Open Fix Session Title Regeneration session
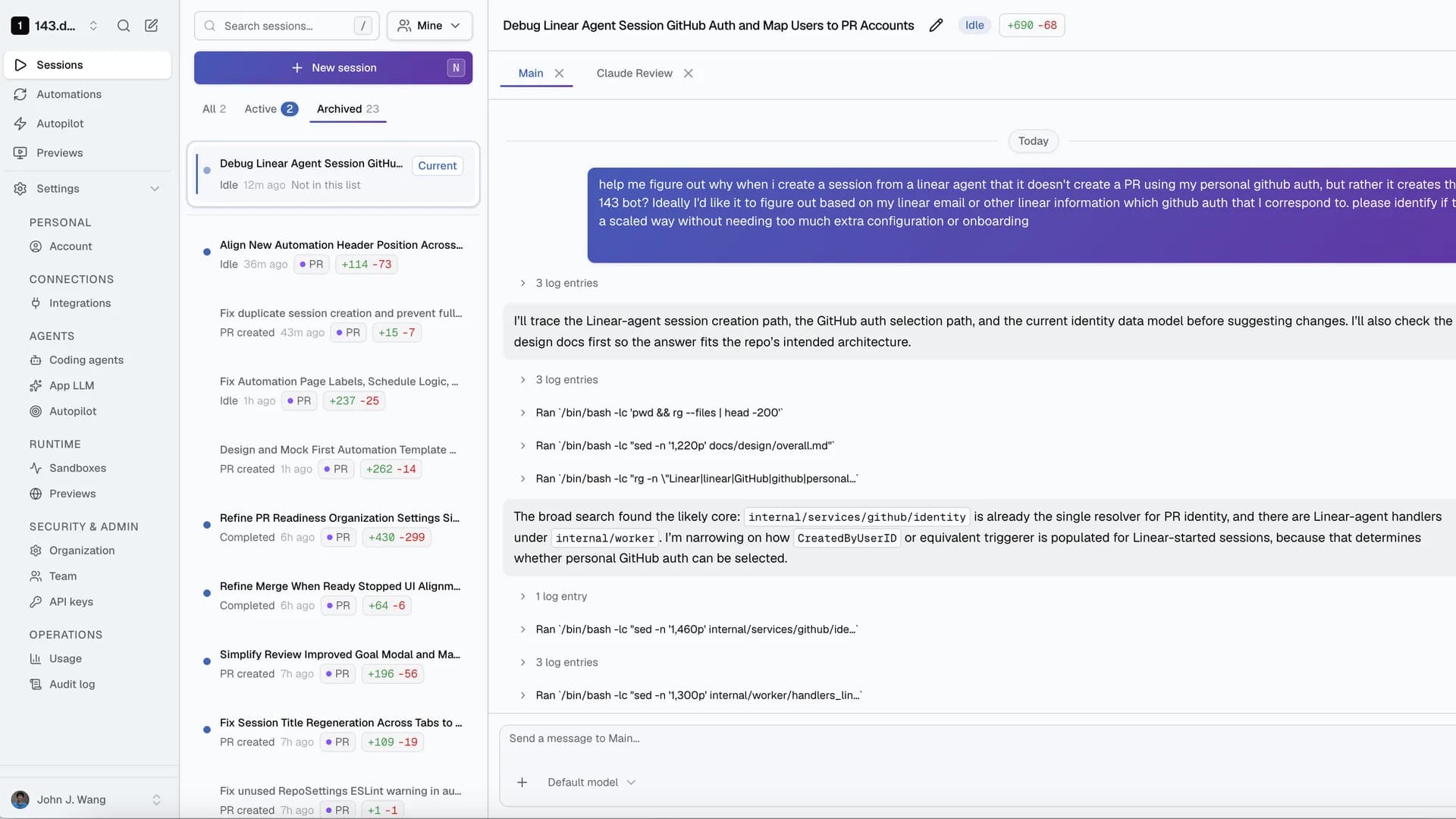Viewport: 1456px width, 819px height. pos(333,733)
